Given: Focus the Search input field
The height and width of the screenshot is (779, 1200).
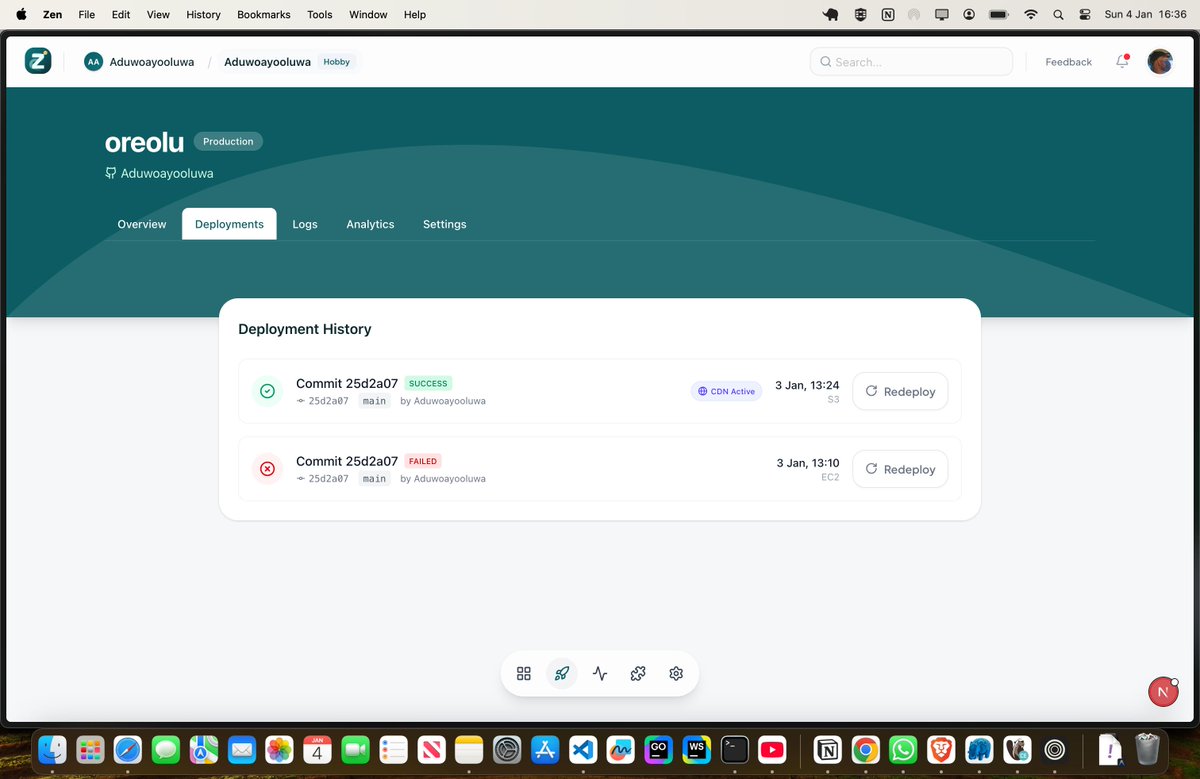Looking at the screenshot, I should coord(911,62).
